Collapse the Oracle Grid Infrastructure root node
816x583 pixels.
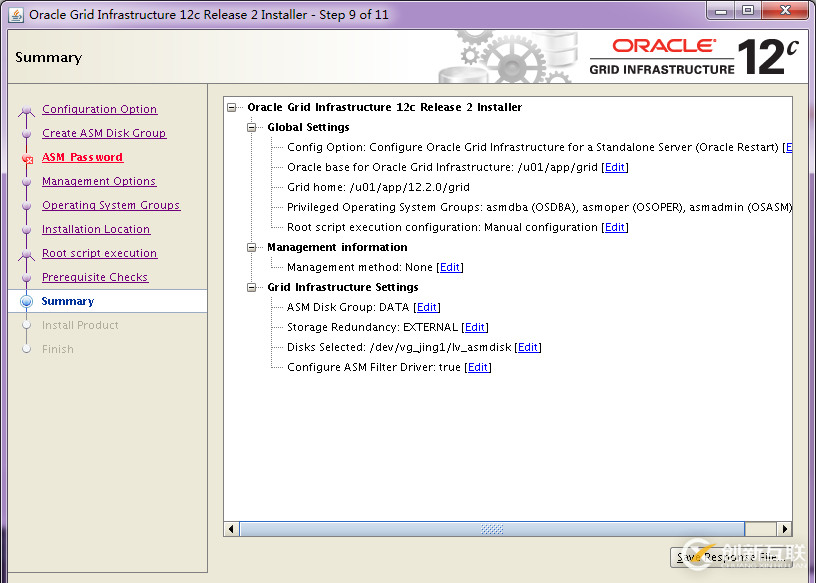click(232, 107)
